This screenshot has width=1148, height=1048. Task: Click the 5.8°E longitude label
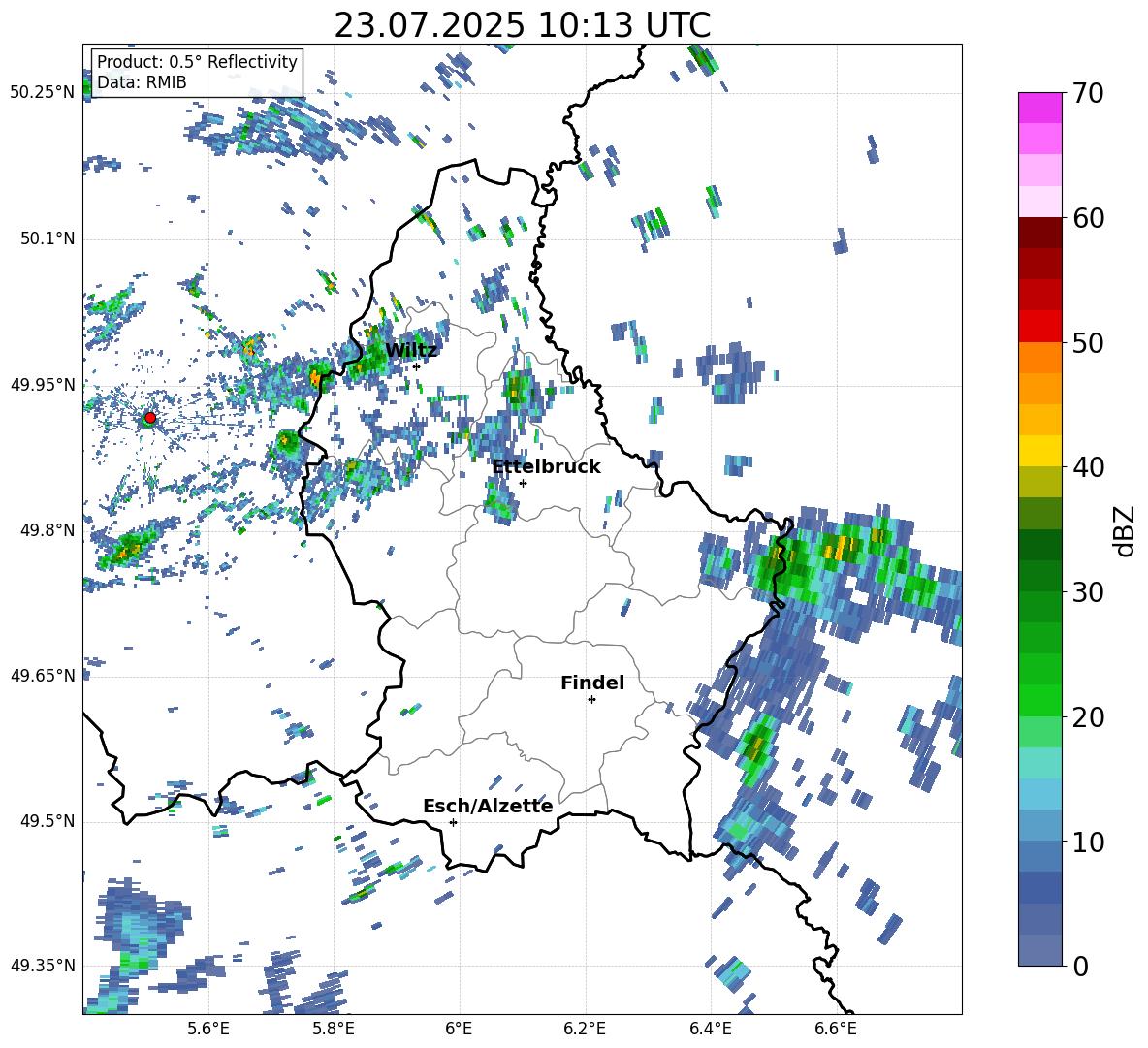coord(334,1030)
